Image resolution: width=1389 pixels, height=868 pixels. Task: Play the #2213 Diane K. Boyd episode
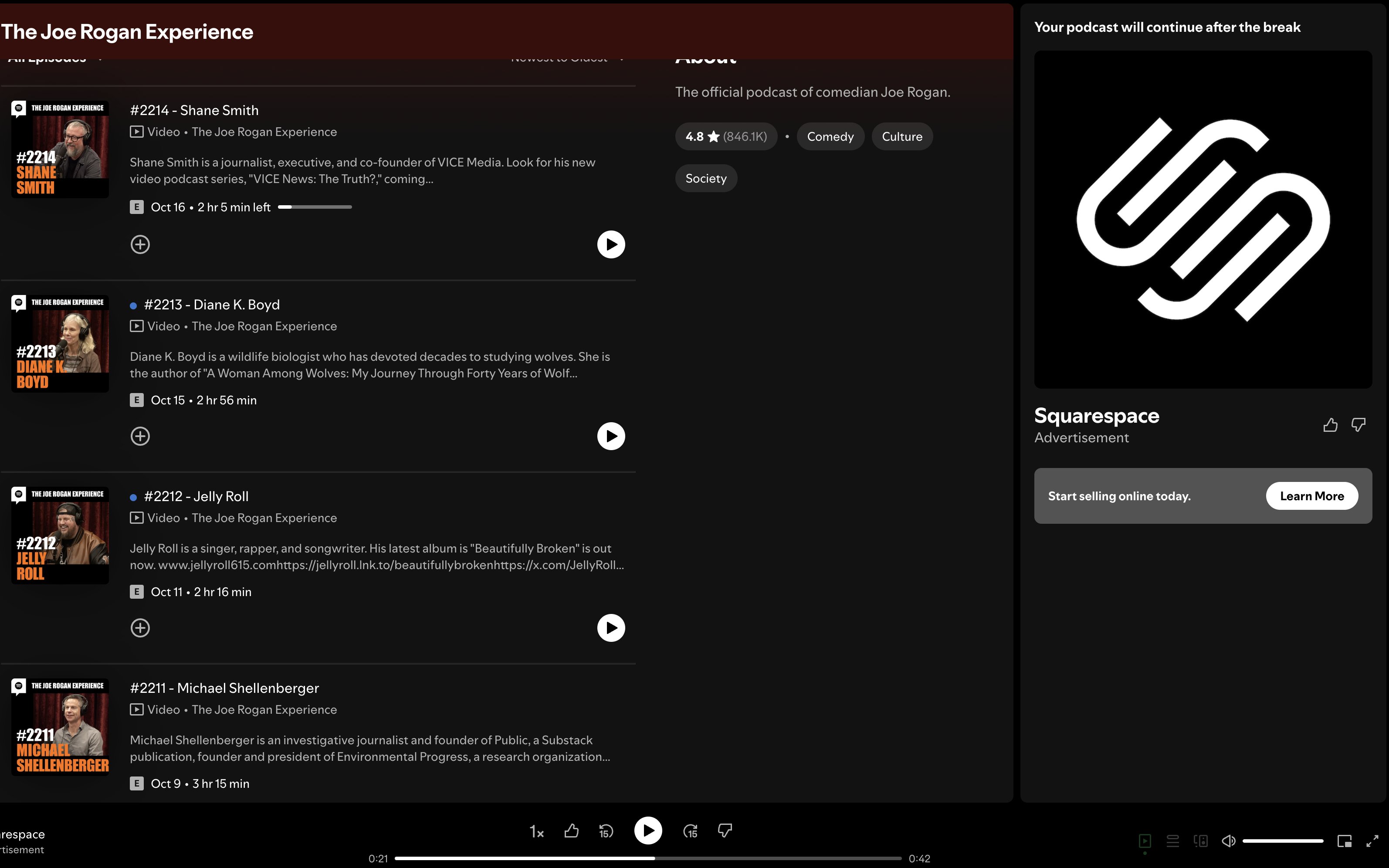tap(611, 436)
